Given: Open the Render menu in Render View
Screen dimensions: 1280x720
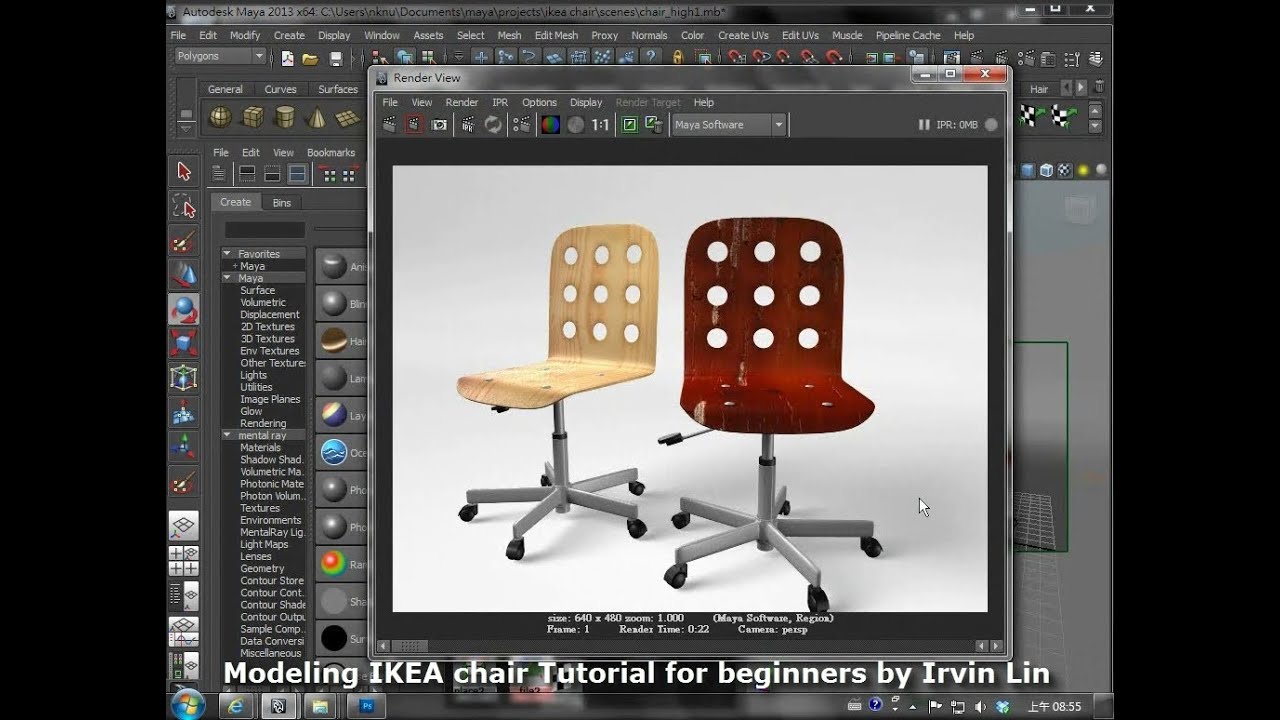Looking at the screenshot, I should (462, 102).
